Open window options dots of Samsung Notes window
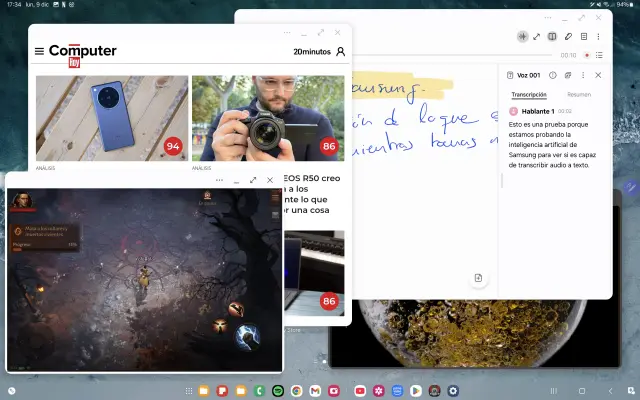This screenshot has height=400, width=640. pyautogui.click(x=548, y=18)
